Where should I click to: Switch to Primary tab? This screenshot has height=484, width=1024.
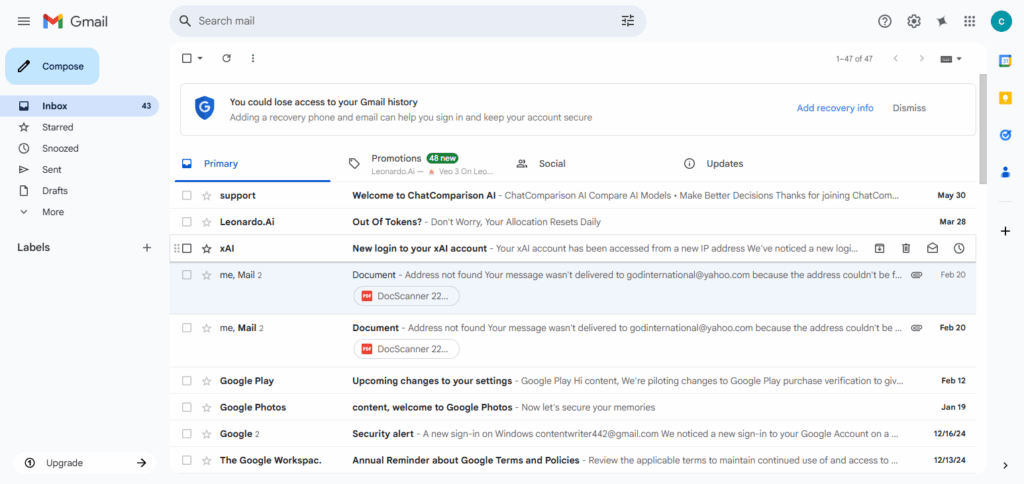[x=253, y=164]
